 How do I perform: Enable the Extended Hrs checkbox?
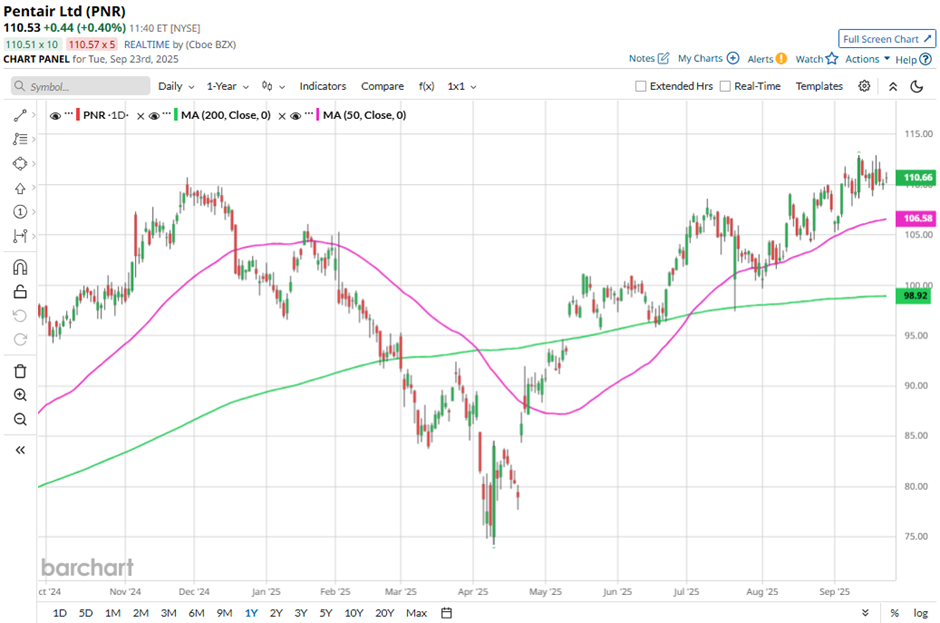pyautogui.click(x=641, y=87)
